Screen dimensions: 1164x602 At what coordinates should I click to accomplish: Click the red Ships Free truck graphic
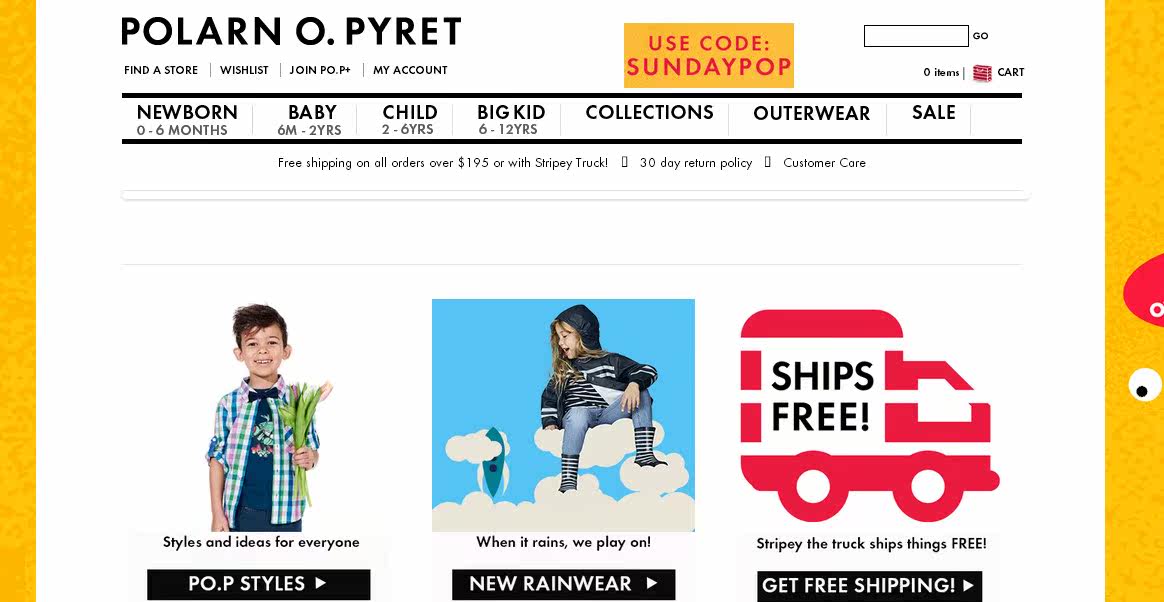pos(869,415)
